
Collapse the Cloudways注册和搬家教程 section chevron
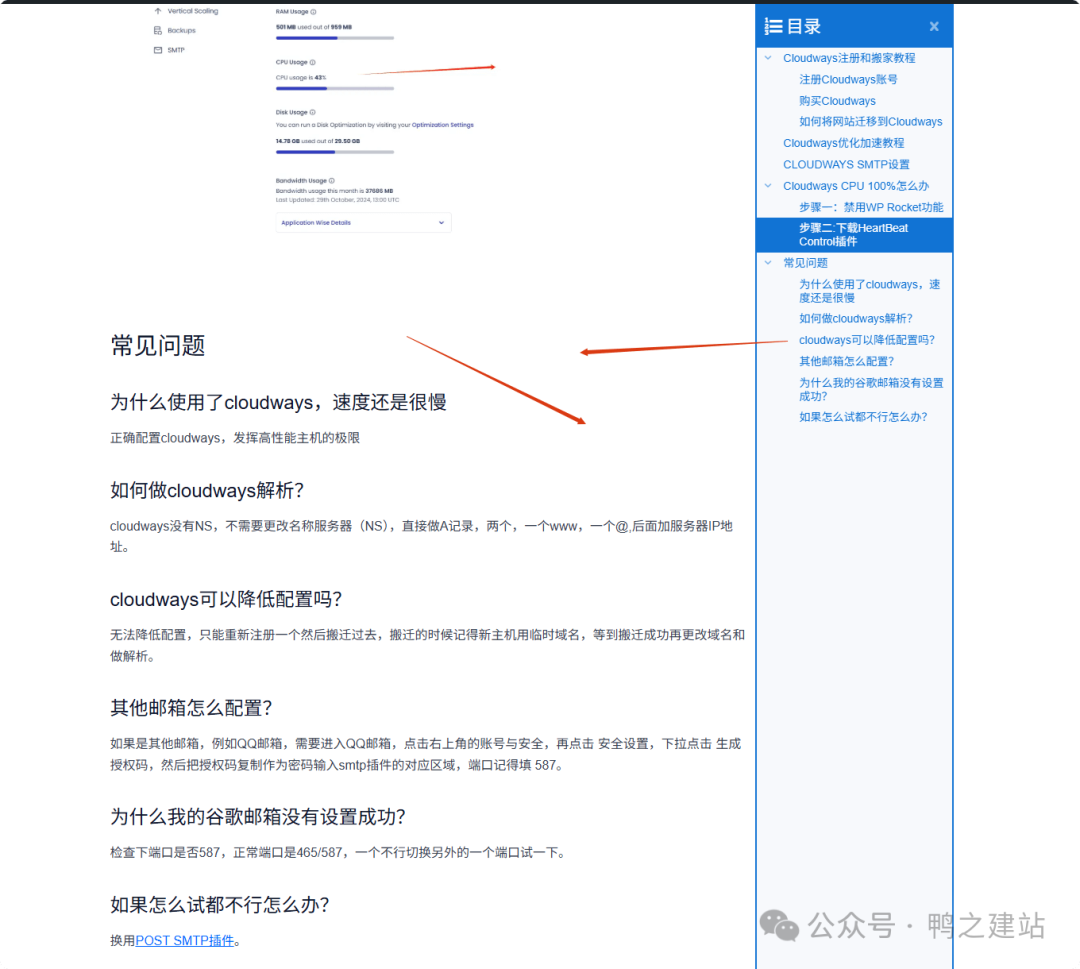[768, 58]
